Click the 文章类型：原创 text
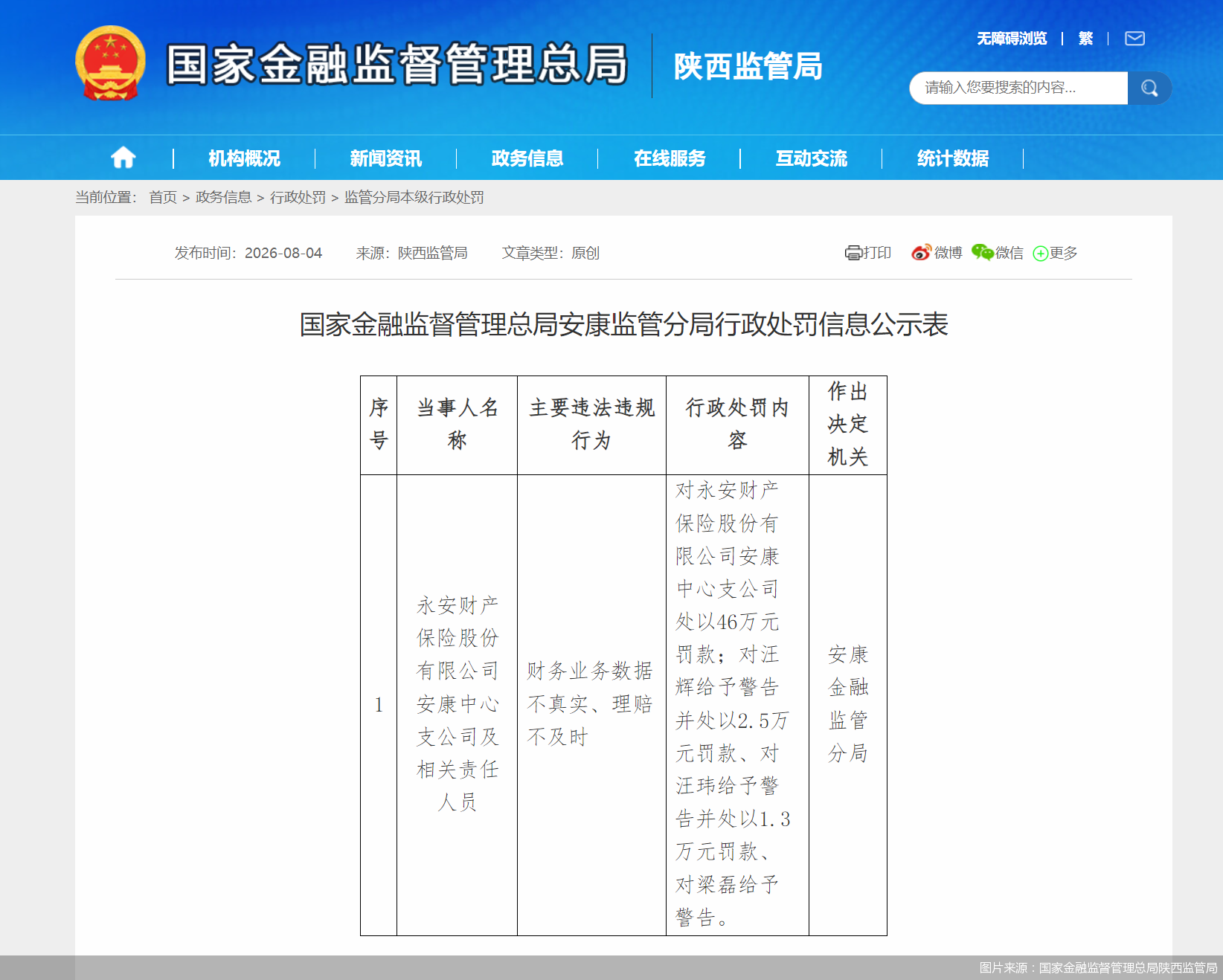Screen dimensions: 1223x980 click(550, 253)
